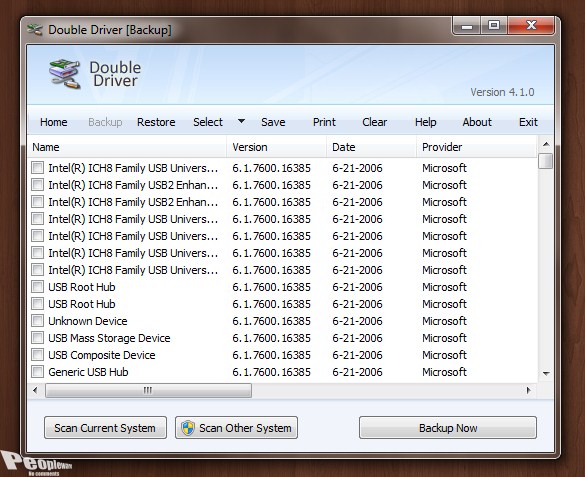Click the Scan Current System button
The image size is (585, 477).
(x=105, y=428)
